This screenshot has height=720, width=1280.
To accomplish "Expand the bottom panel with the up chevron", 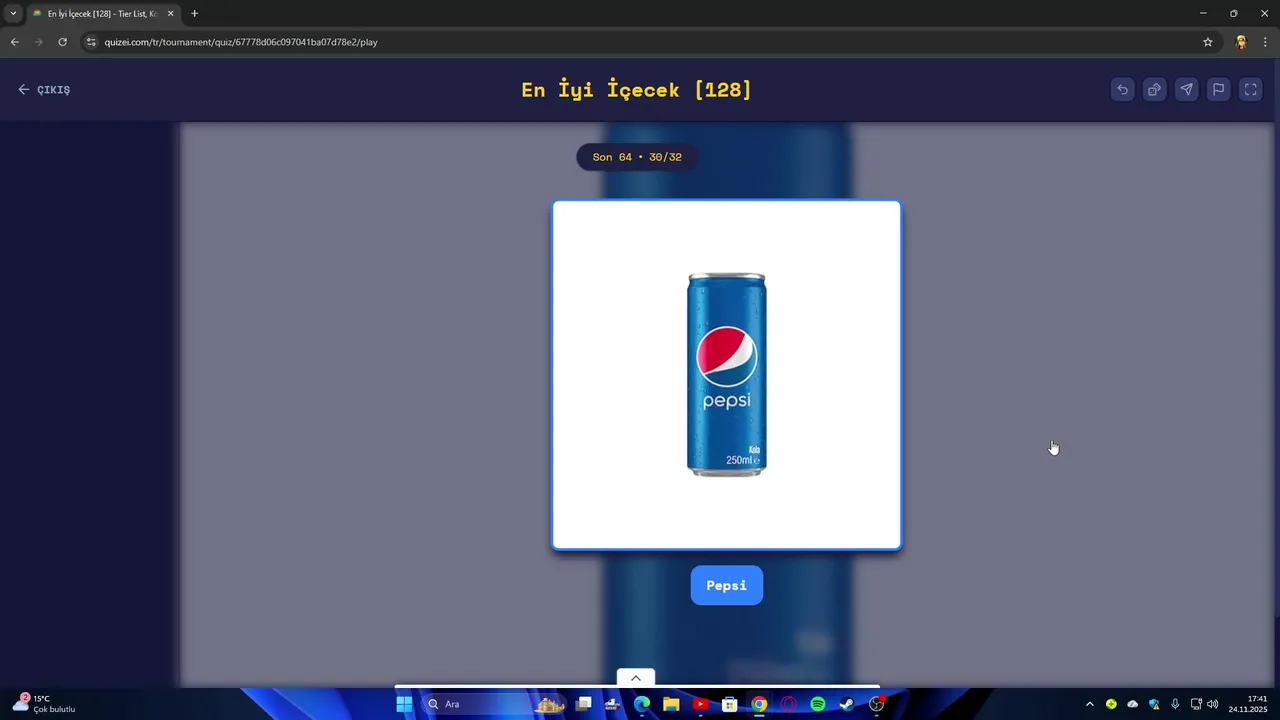I will 635,678.
